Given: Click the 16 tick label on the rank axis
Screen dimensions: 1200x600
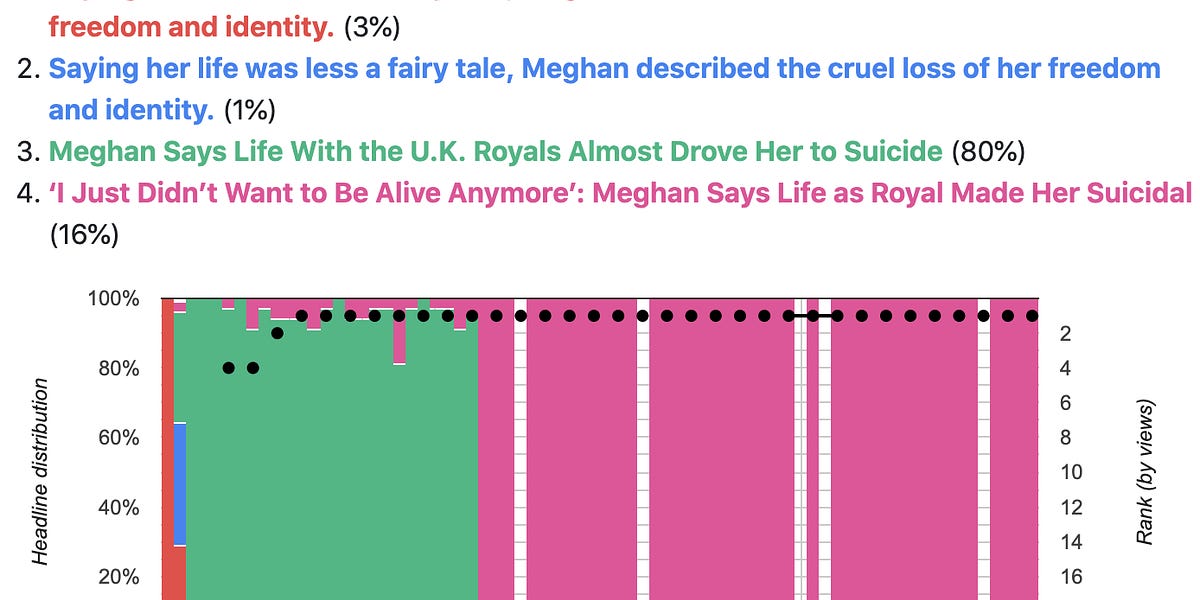Looking at the screenshot, I should tap(1064, 577).
